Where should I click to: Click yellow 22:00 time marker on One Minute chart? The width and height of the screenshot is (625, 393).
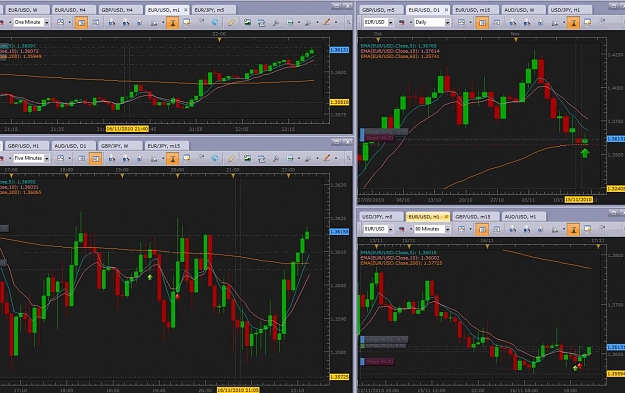coord(219,40)
